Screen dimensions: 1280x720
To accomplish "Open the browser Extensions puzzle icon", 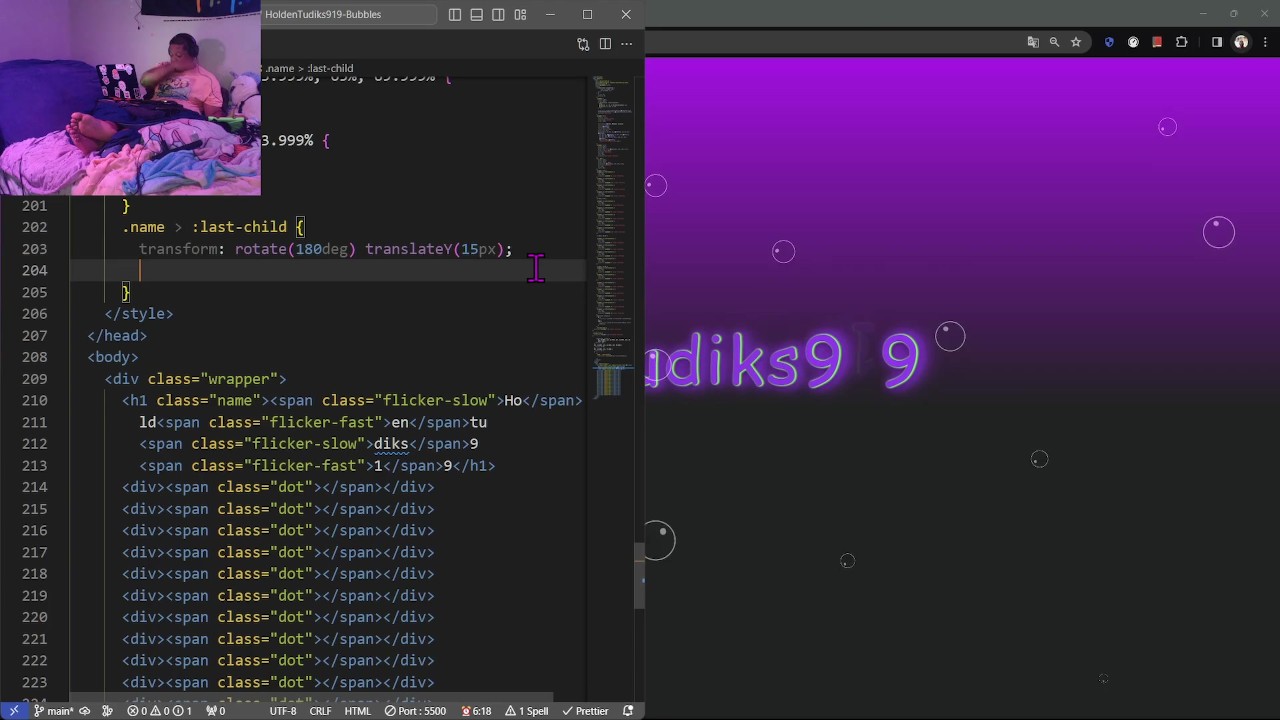I will 1182,42.
